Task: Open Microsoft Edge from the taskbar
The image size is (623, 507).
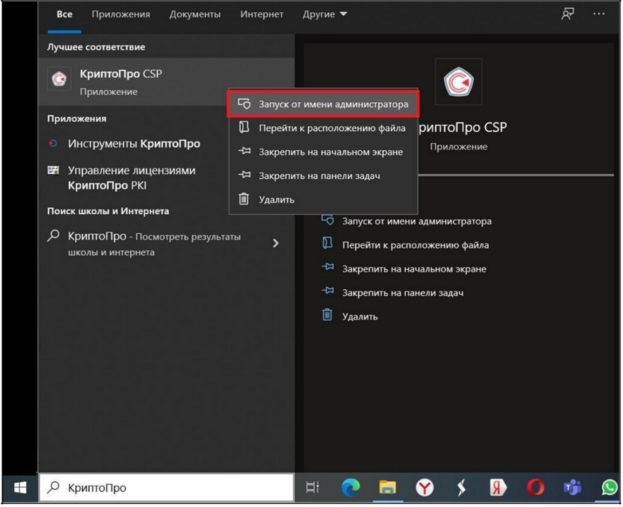Action: click(x=350, y=487)
